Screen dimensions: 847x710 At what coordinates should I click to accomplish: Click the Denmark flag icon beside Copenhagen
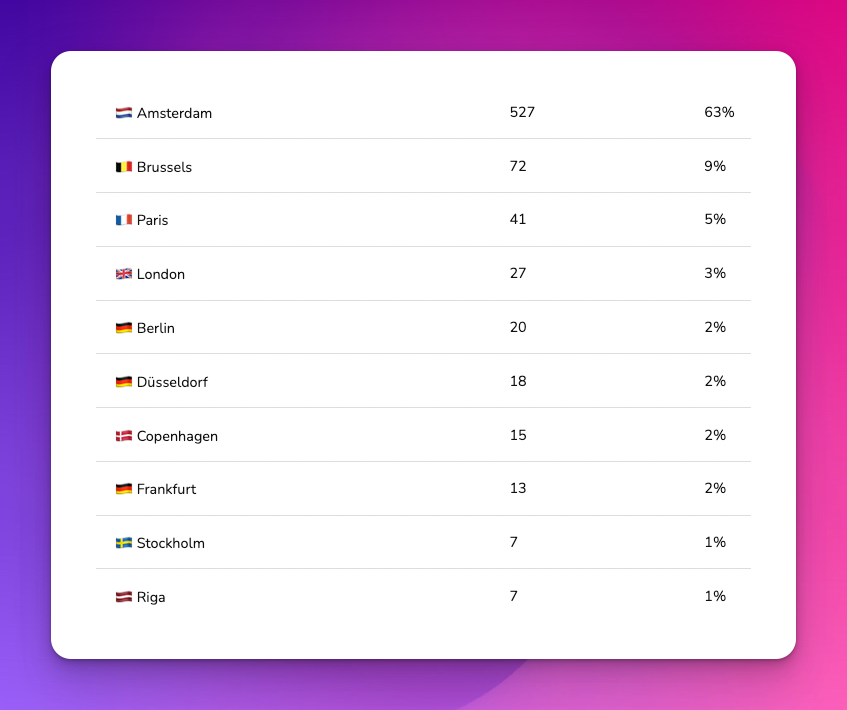124,436
